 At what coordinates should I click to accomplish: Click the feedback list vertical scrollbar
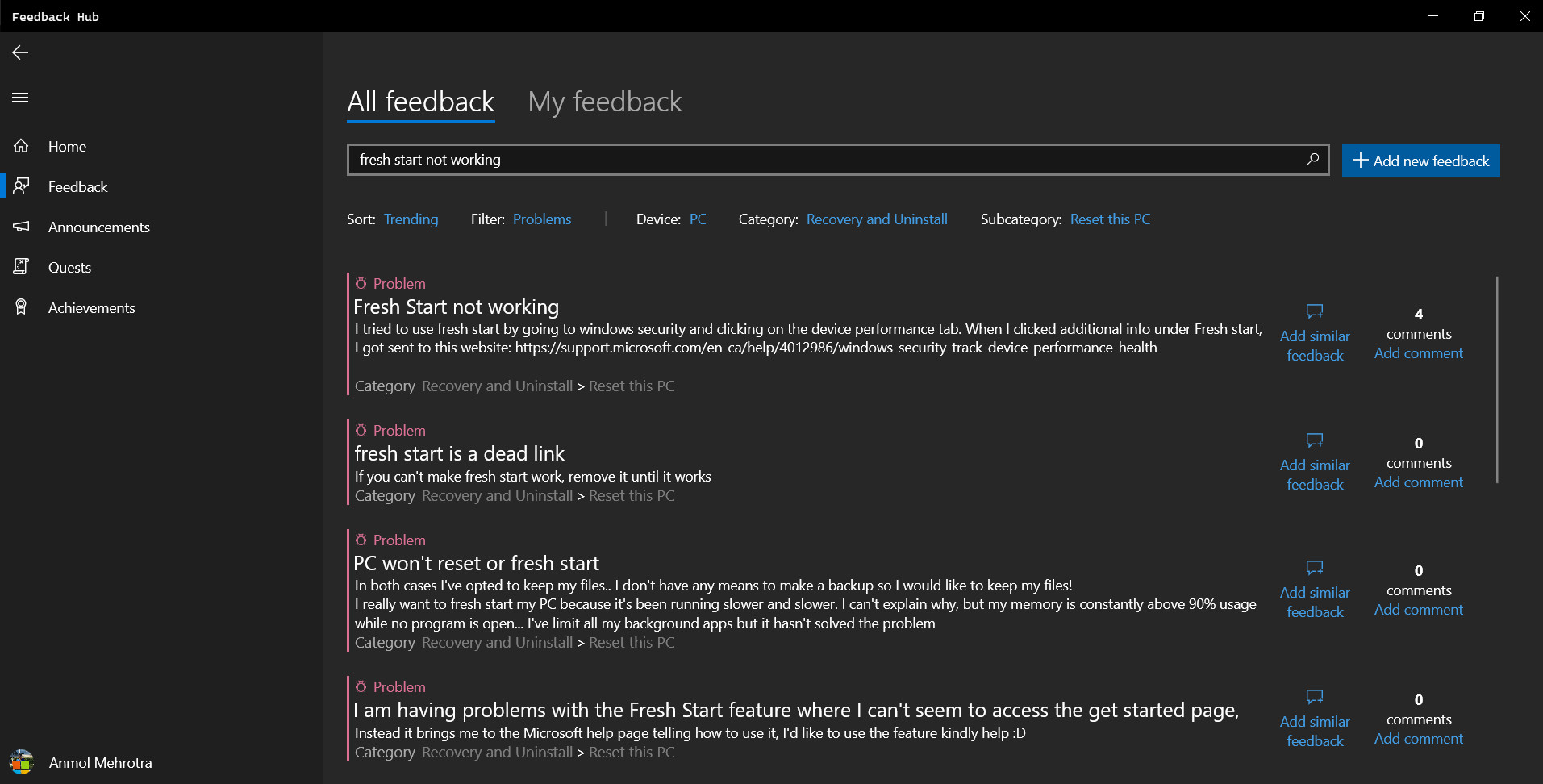pyautogui.click(x=1497, y=380)
